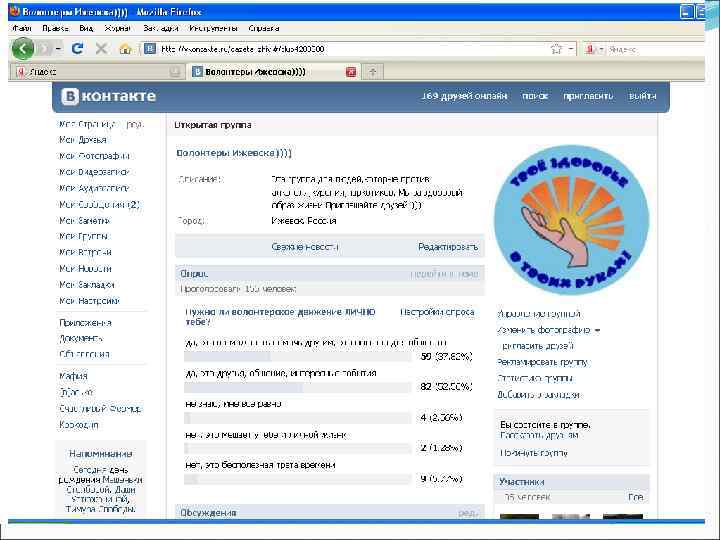Open Приложения in sidebar
The image size is (720, 540).
coord(85,322)
